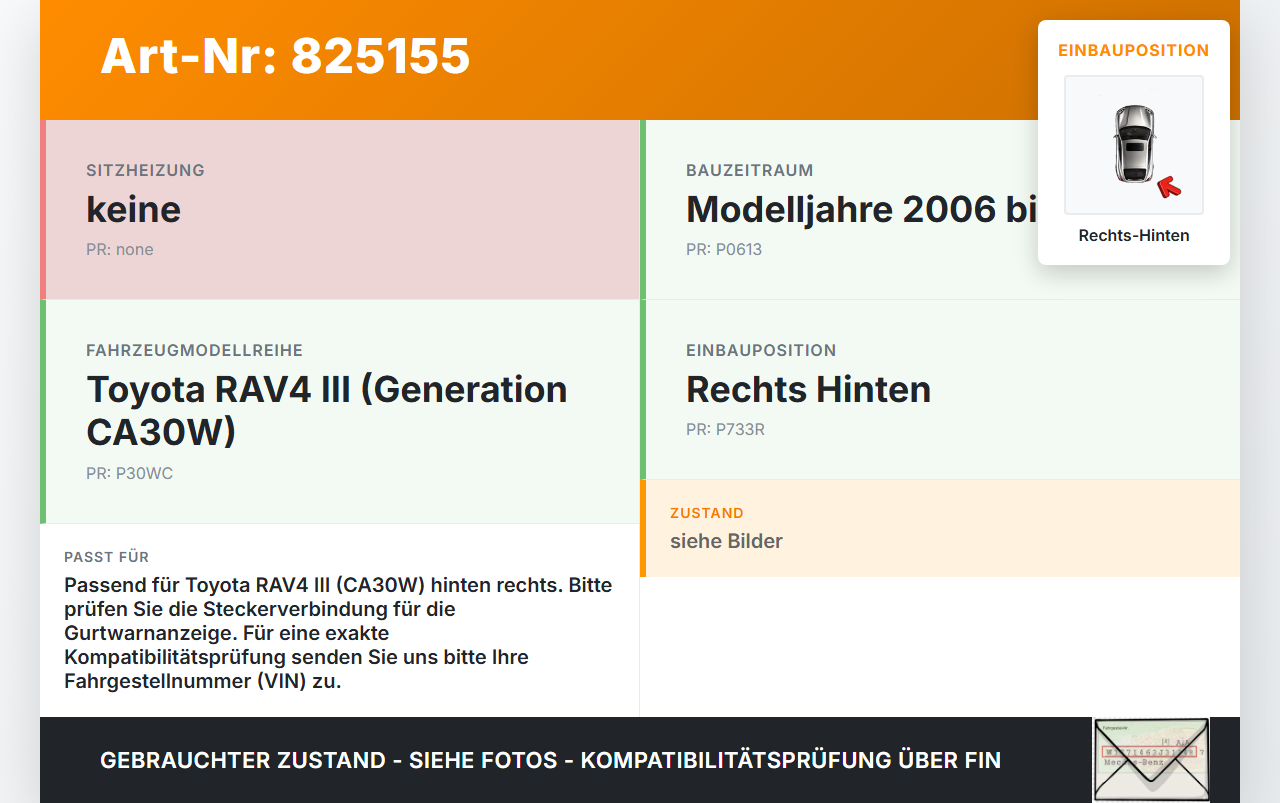The width and height of the screenshot is (1280, 803).
Task: Click the car position diagram thumbnail
Action: click(x=1134, y=145)
